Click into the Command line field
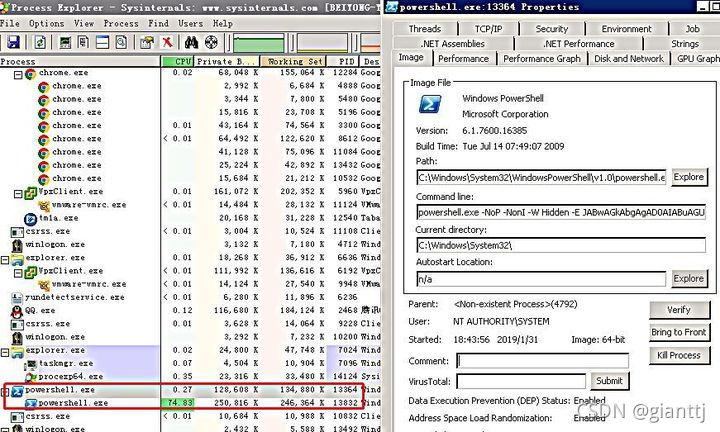 [561, 213]
